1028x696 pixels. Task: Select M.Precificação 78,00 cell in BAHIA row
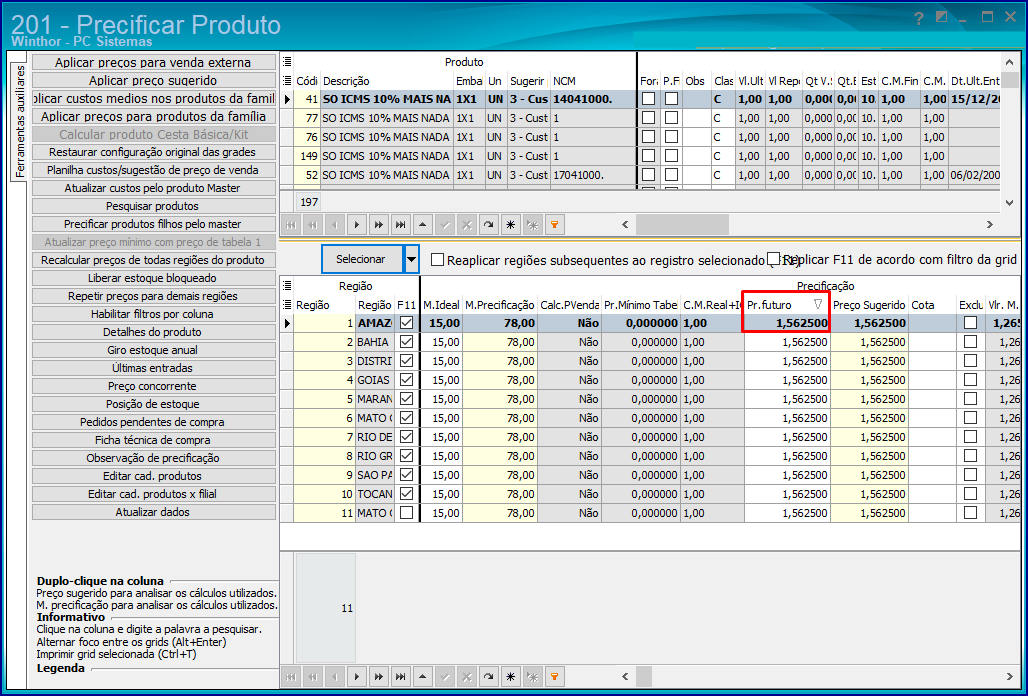[500, 342]
